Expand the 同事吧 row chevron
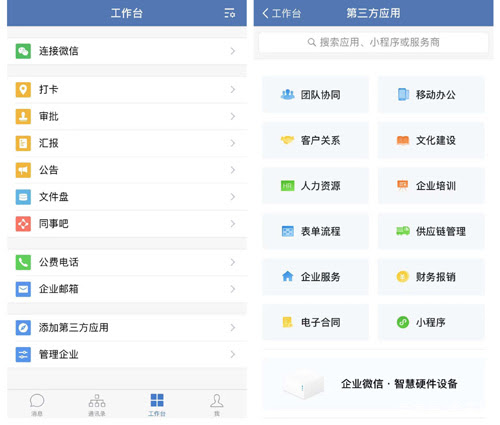This screenshot has width=500, height=425. tap(233, 224)
